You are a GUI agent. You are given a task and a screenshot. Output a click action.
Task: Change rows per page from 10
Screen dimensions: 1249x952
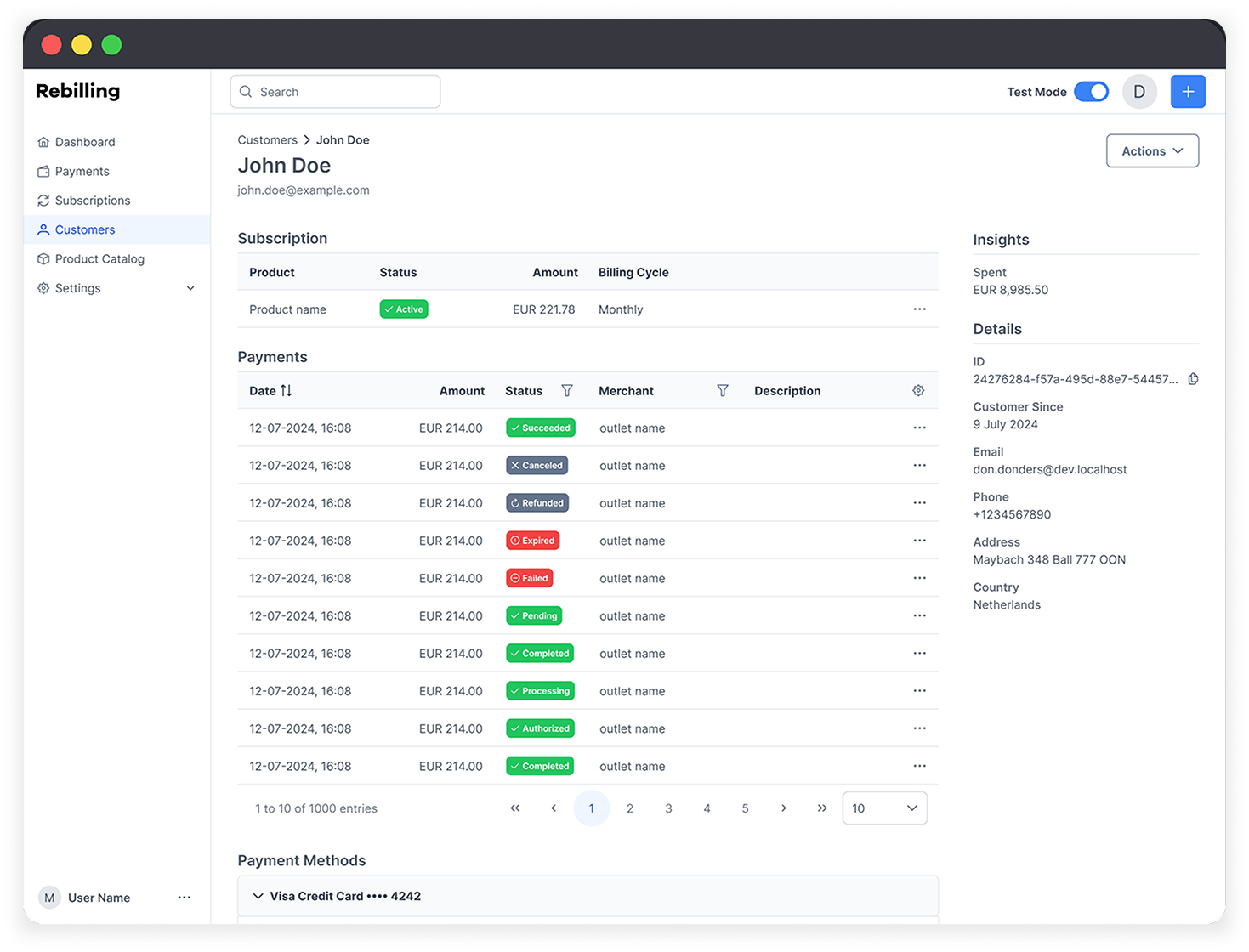[x=884, y=808]
